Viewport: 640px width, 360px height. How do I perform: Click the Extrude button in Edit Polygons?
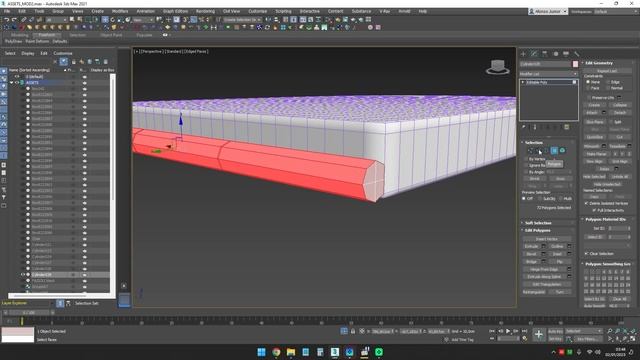[531, 247]
